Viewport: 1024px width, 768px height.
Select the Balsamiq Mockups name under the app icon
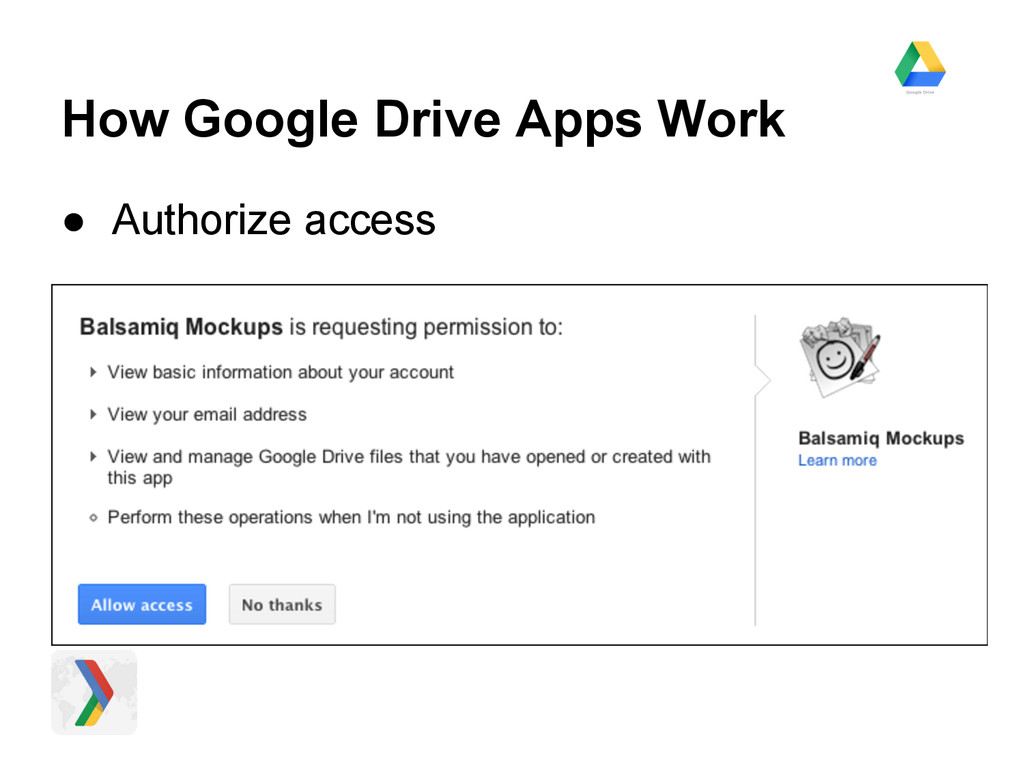[x=881, y=438]
